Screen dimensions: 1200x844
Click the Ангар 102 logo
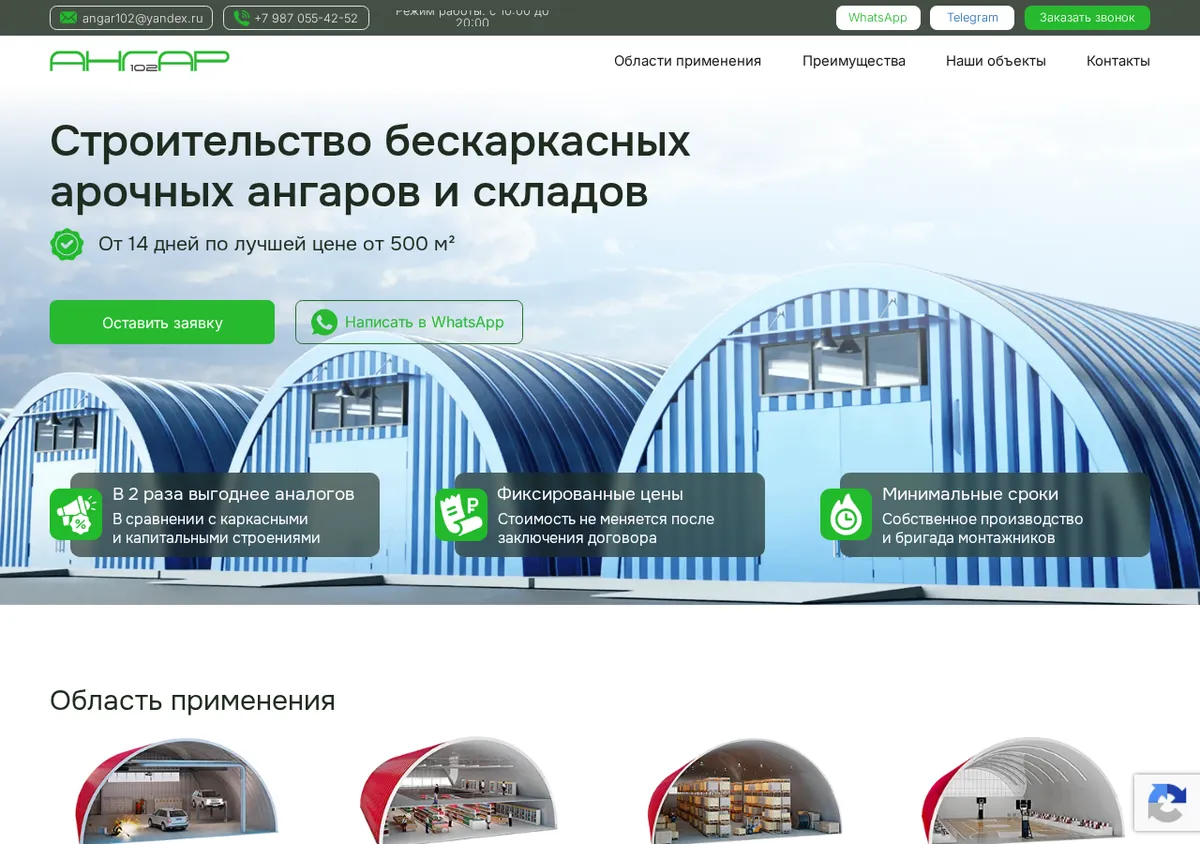tap(139, 61)
